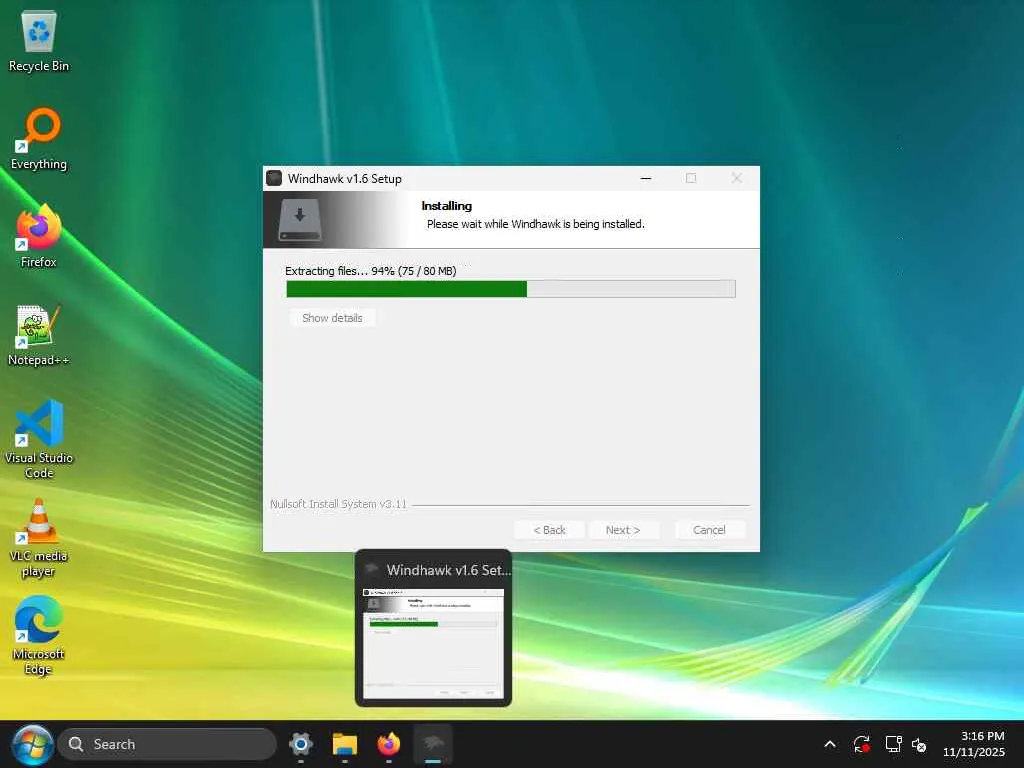
Task: Click the 'Windhawk v1.6 Setup' title text
Action: point(344,178)
